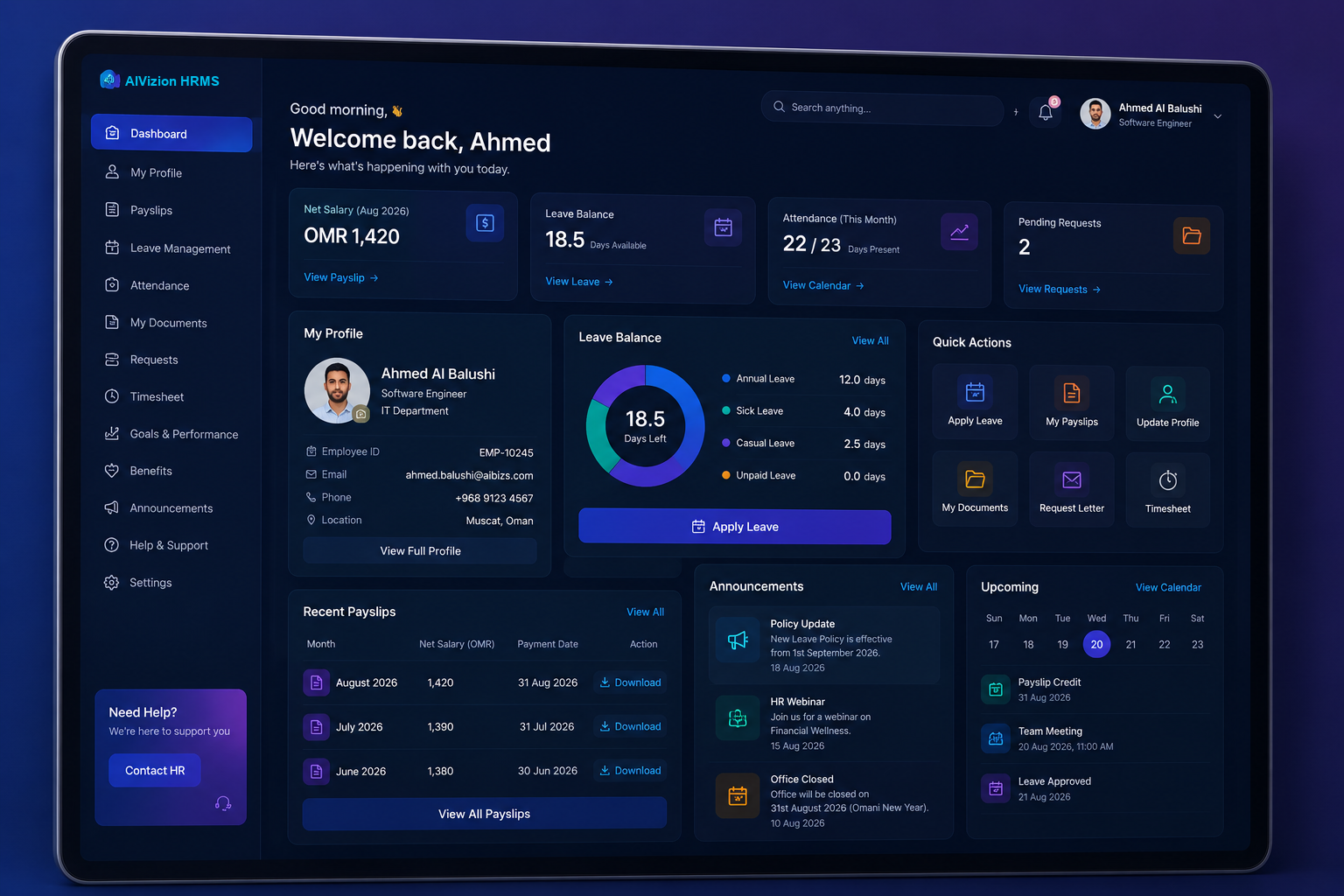The image size is (1344, 896).
Task: Click the Unpaid Leave orange legend dot
Action: [x=726, y=475]
